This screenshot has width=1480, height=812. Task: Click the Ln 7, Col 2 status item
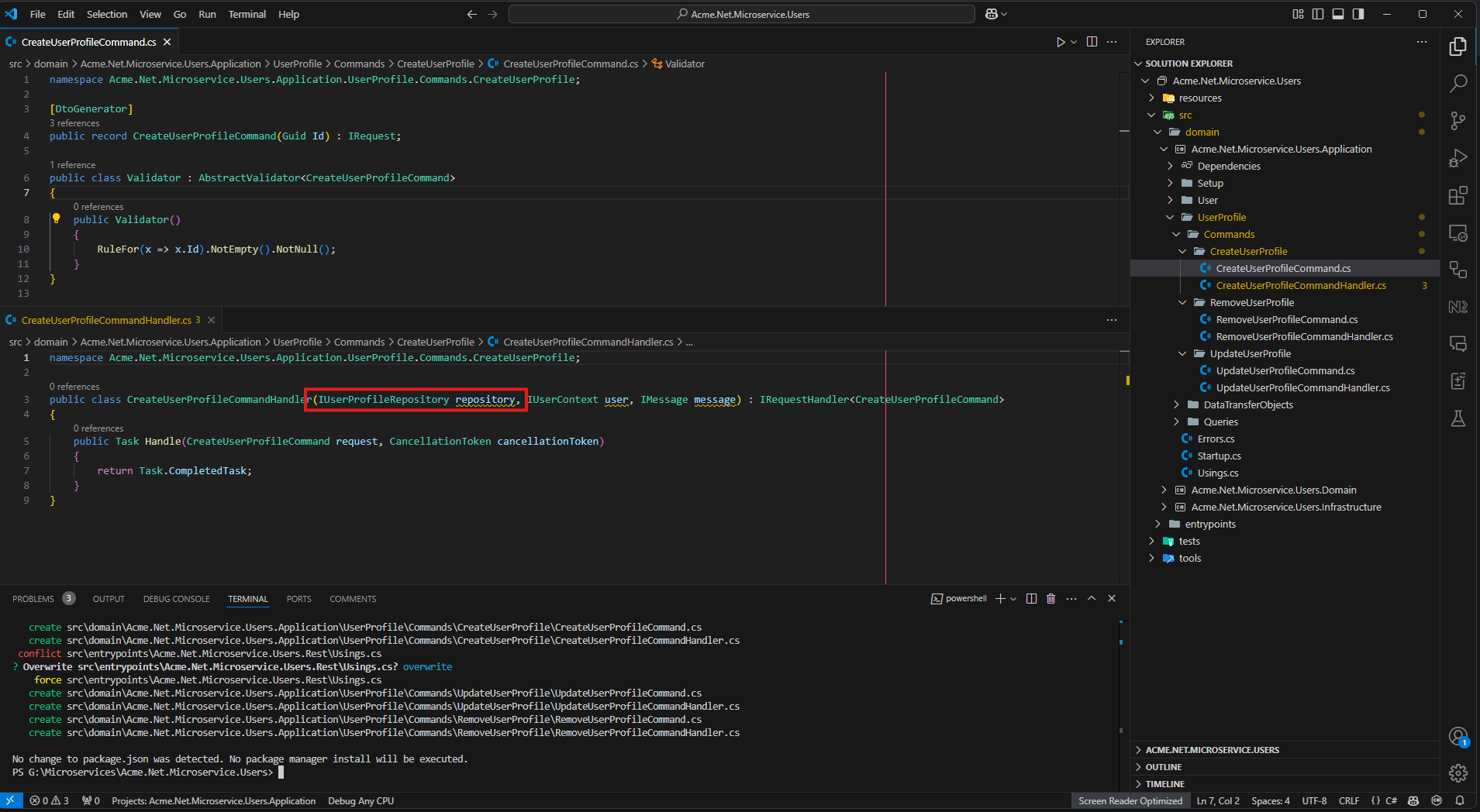click(1218, 801)
